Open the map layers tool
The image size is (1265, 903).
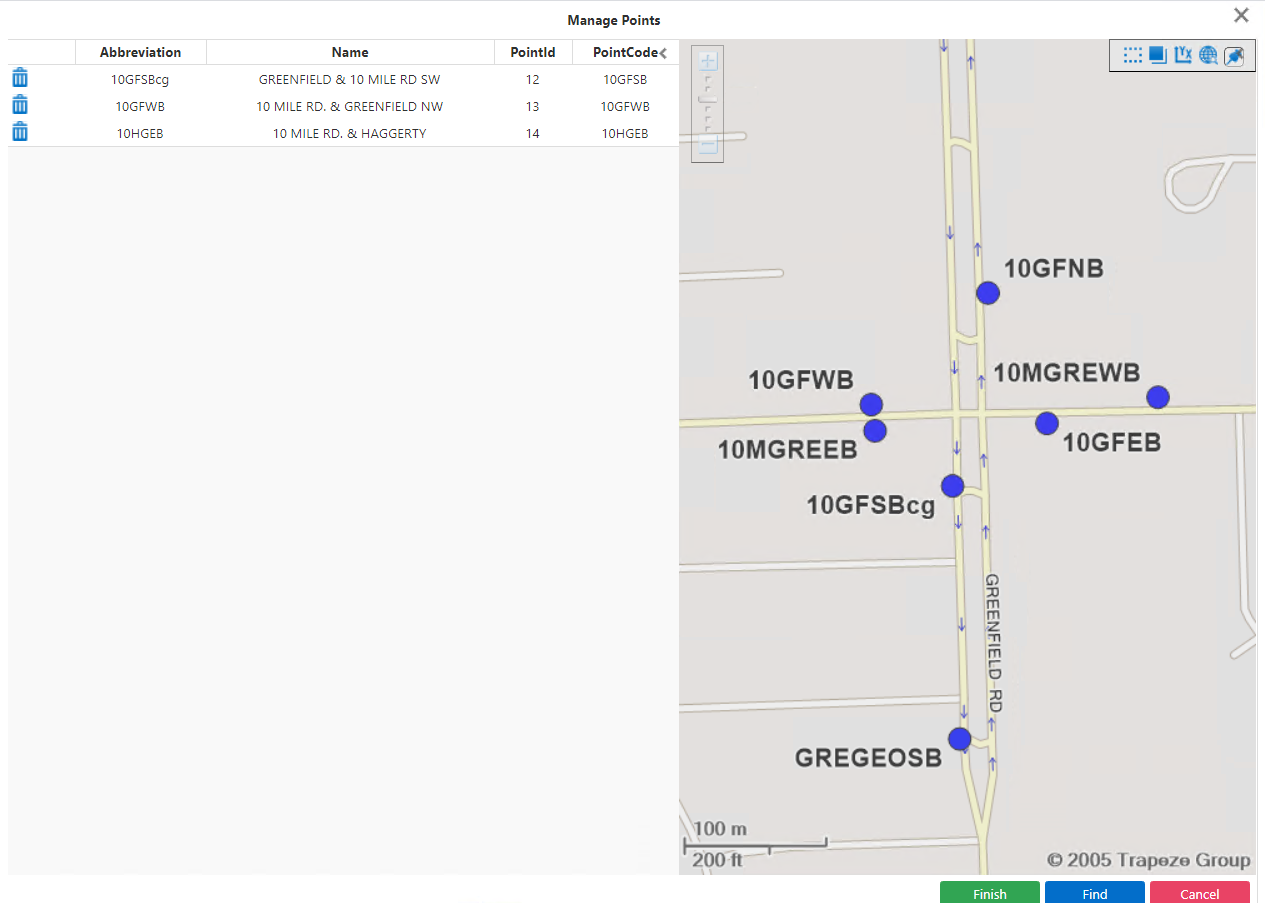pyautogui.click(x=1158, y=55)
